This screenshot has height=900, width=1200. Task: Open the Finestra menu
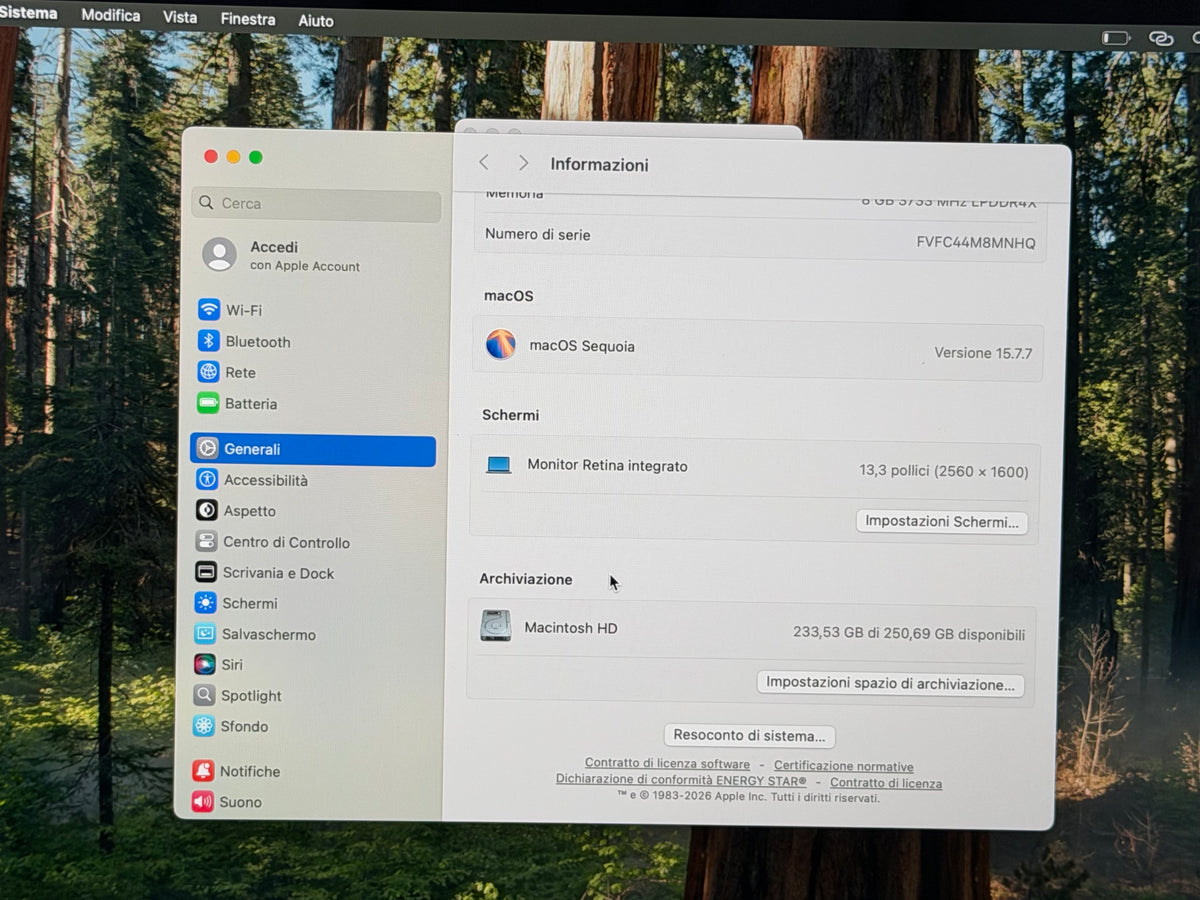(x=248, y=19)
